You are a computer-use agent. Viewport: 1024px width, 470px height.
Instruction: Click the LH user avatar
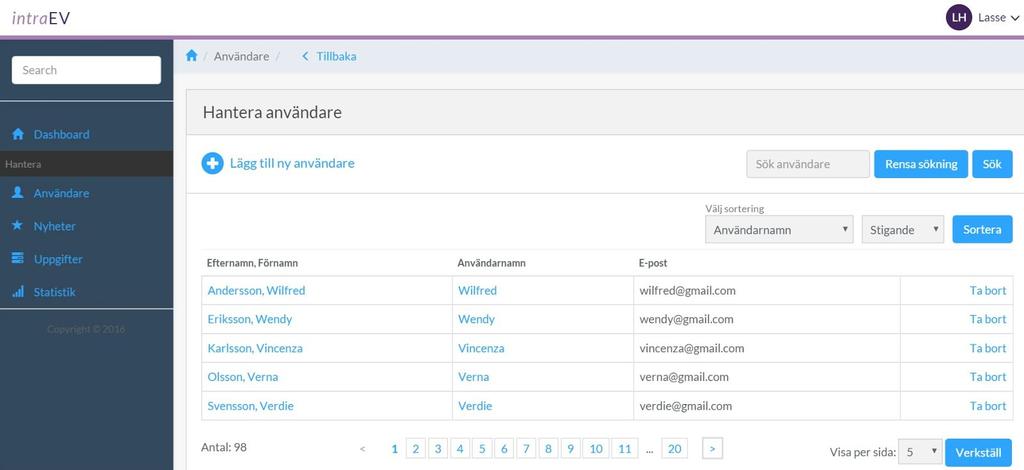pyautogui.click(x=959, y=18)
